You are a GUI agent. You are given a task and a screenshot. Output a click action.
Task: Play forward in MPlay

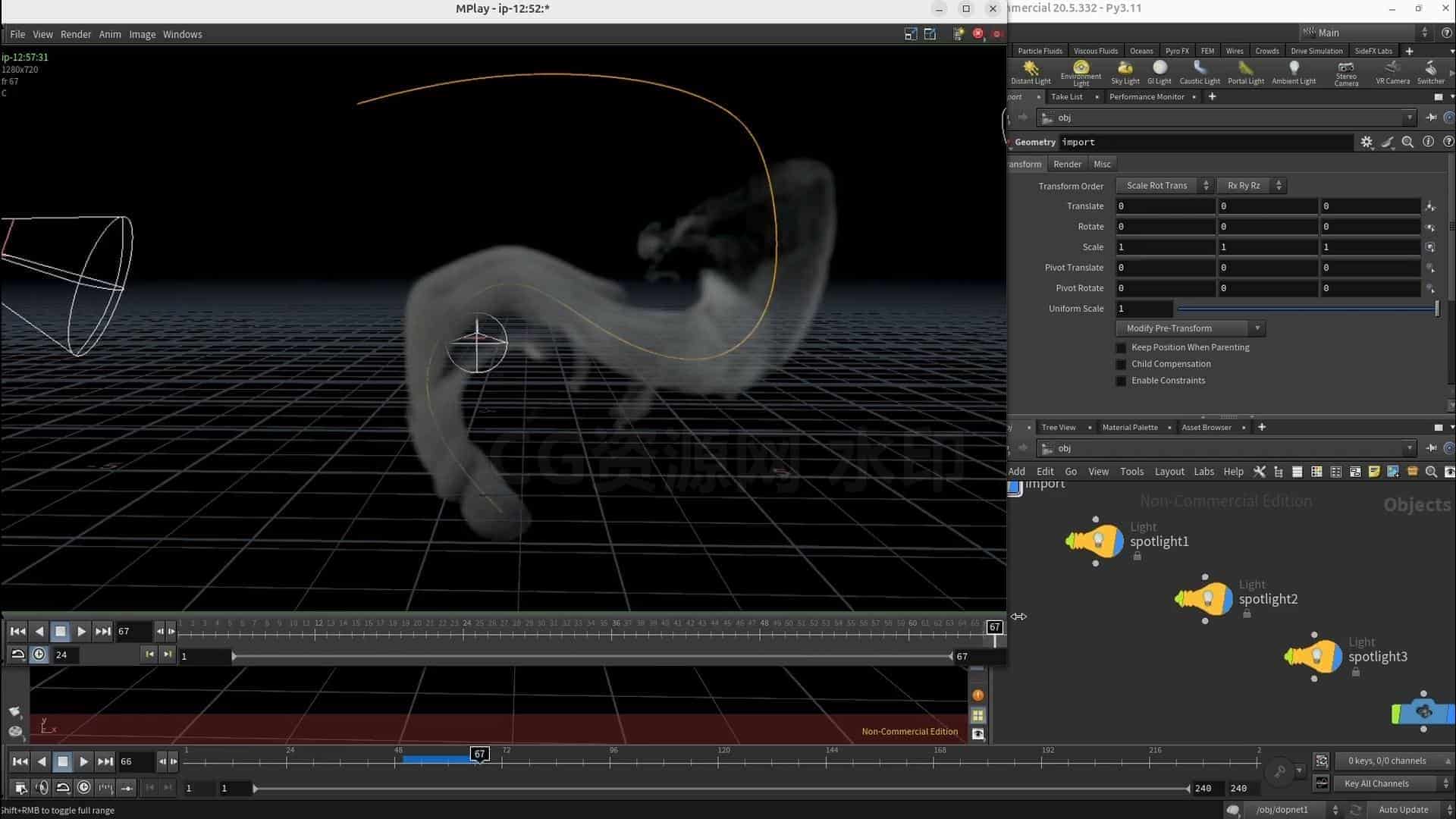coord(82,631)
